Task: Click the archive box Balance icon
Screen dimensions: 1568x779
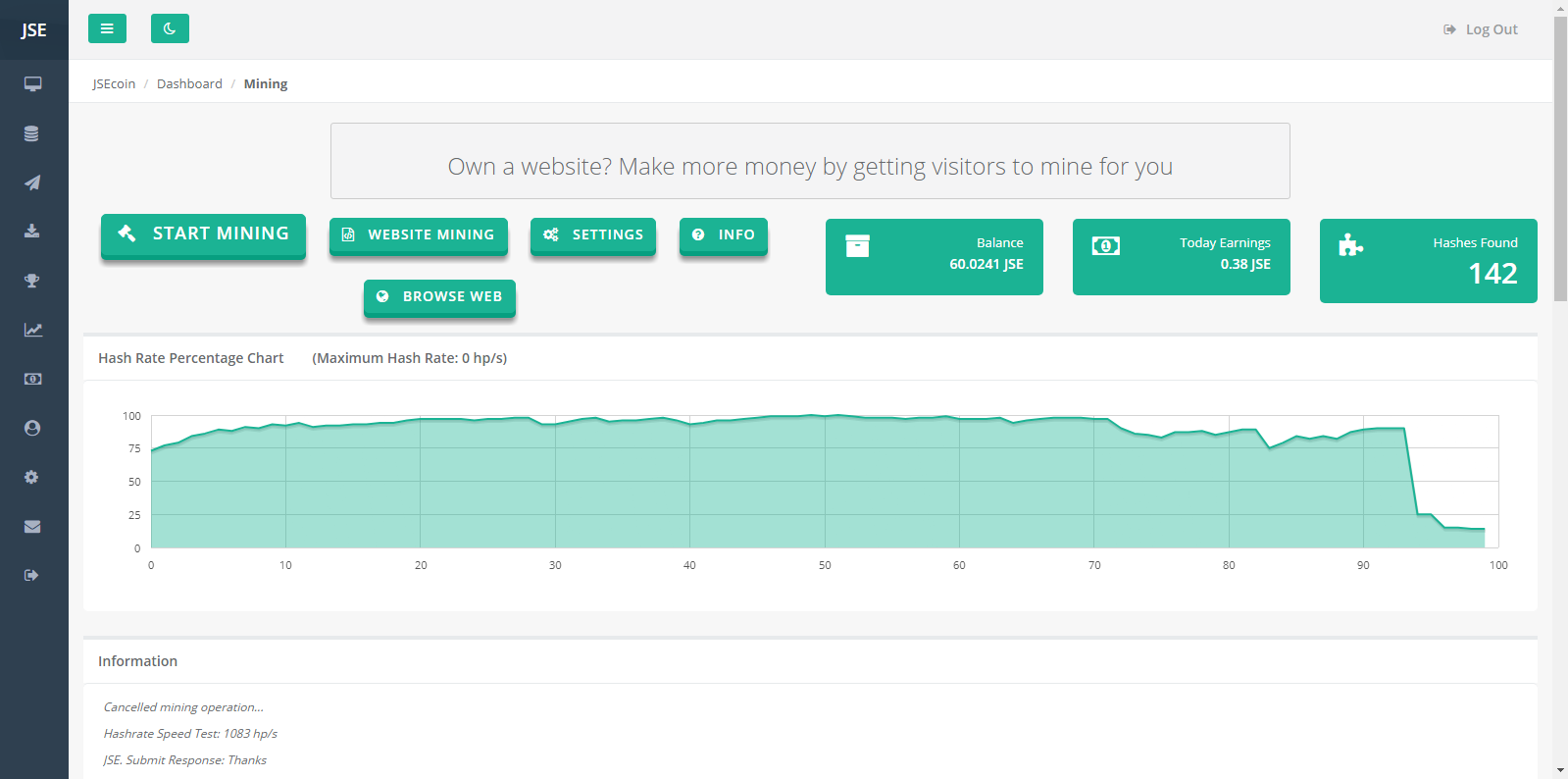Action: [858, 245]
